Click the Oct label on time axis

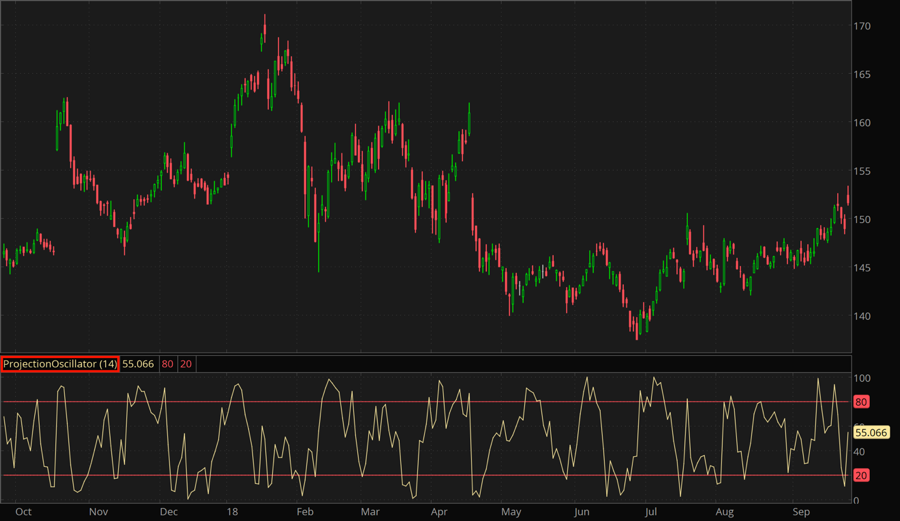click(24, 512)
